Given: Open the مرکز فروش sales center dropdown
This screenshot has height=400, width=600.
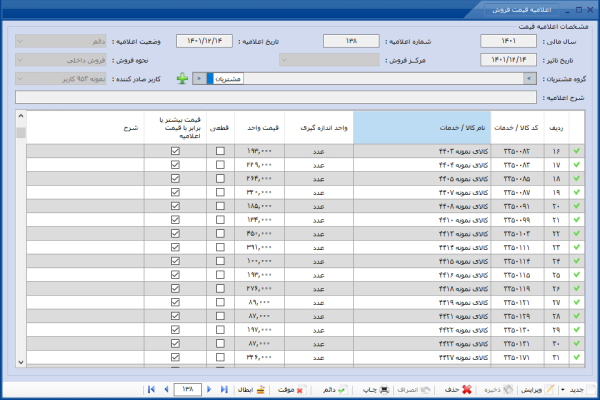Looking at the screenshot, I should pos(329,60).
